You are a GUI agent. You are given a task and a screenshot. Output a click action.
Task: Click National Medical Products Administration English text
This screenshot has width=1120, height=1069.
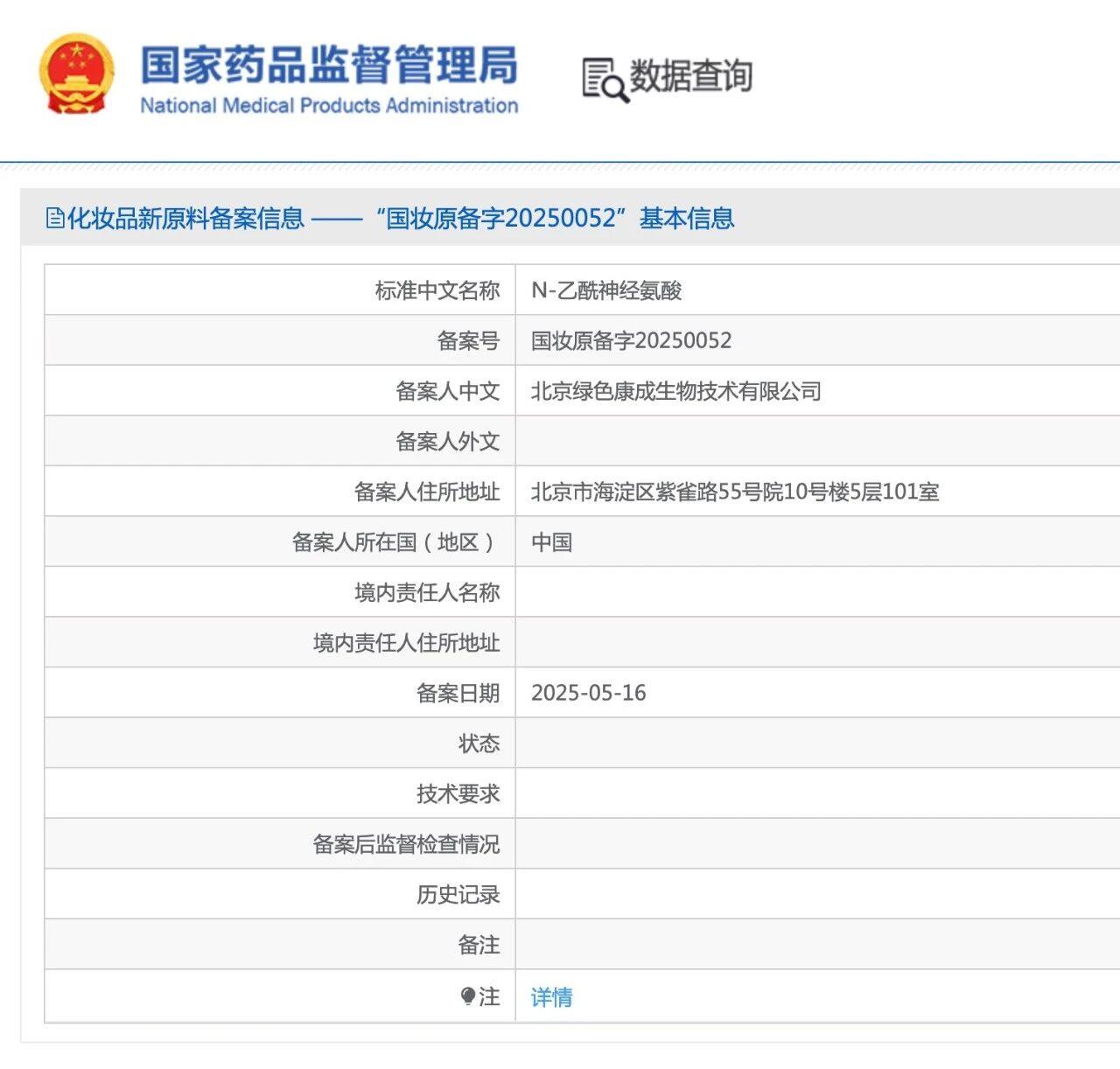pos(329,106)
